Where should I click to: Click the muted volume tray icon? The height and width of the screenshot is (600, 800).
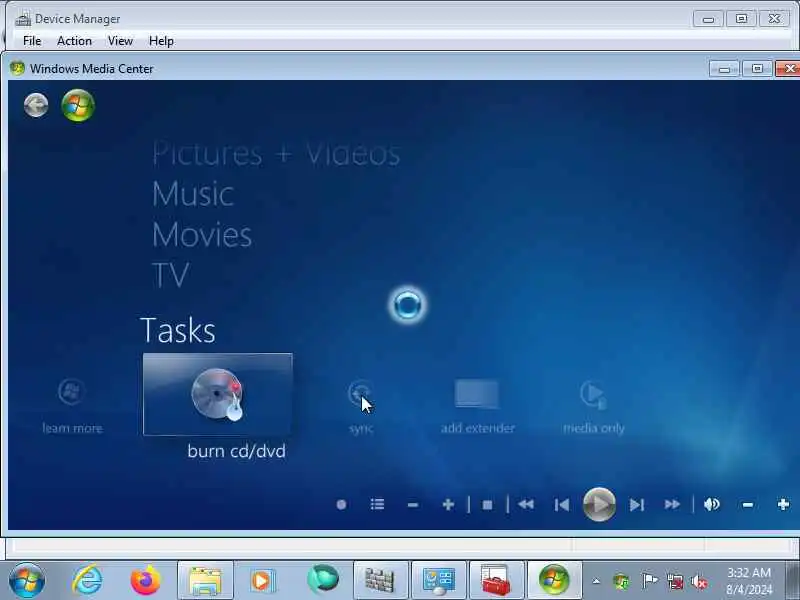pos(698,581)
